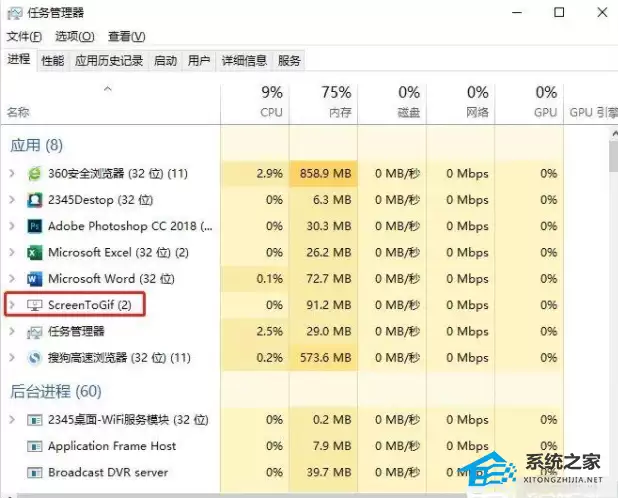This screenshot has width=618, height=498.
Task: Click the scrollbar up arrow
Action: [614, 134]
